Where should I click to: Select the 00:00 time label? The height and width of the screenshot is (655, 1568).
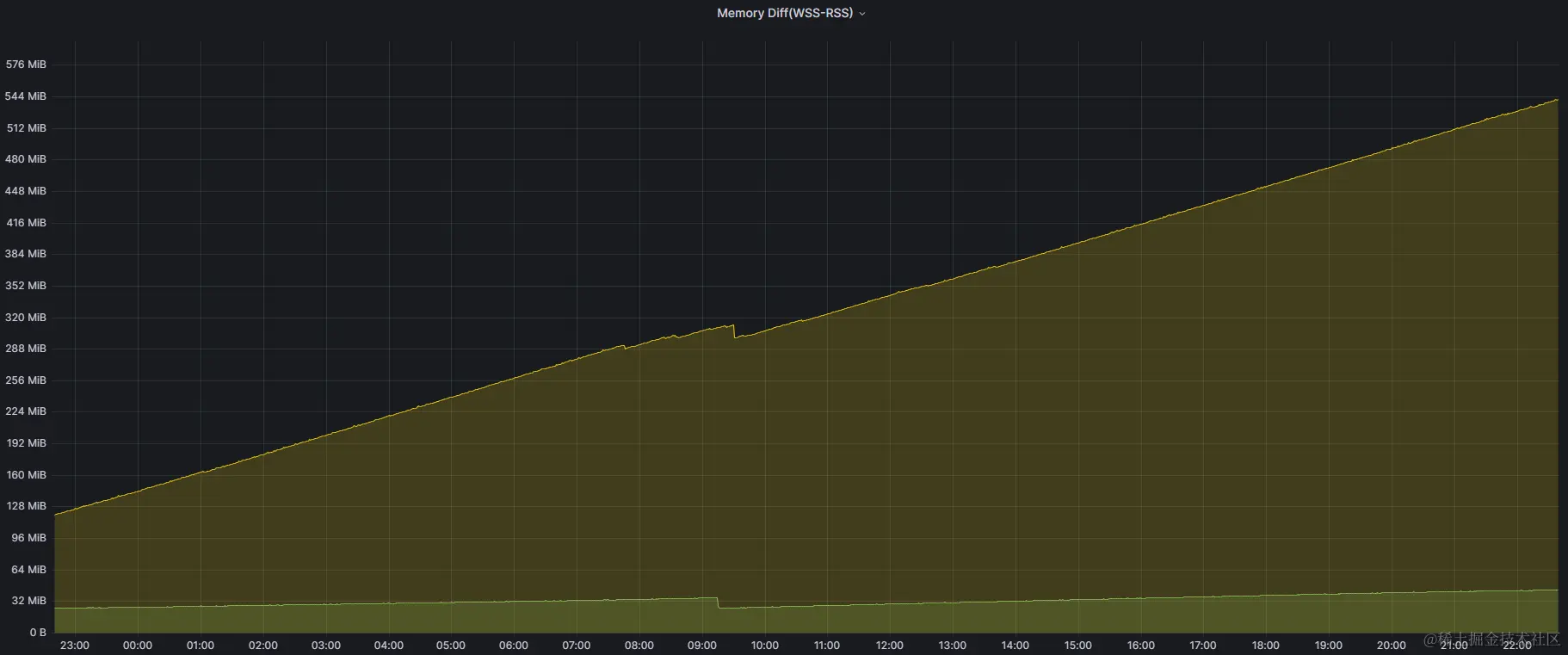click(138, 646)
